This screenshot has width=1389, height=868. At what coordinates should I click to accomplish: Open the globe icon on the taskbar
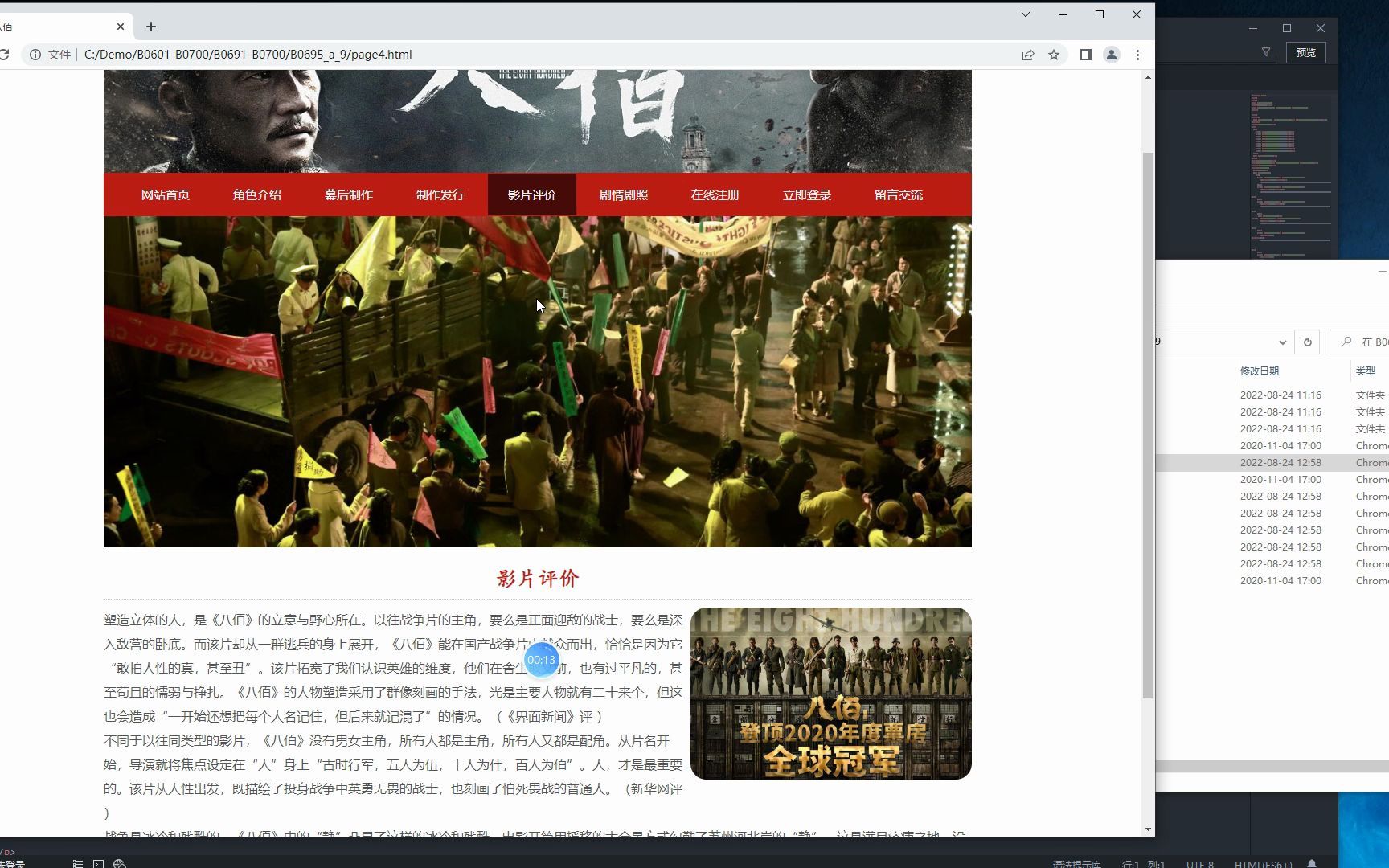pyautogui.click(x=120, y=862)
